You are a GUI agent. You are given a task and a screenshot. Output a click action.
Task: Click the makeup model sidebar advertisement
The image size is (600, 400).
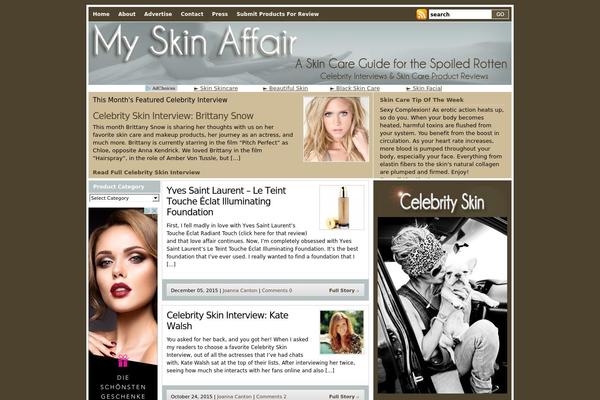(123, 304)
